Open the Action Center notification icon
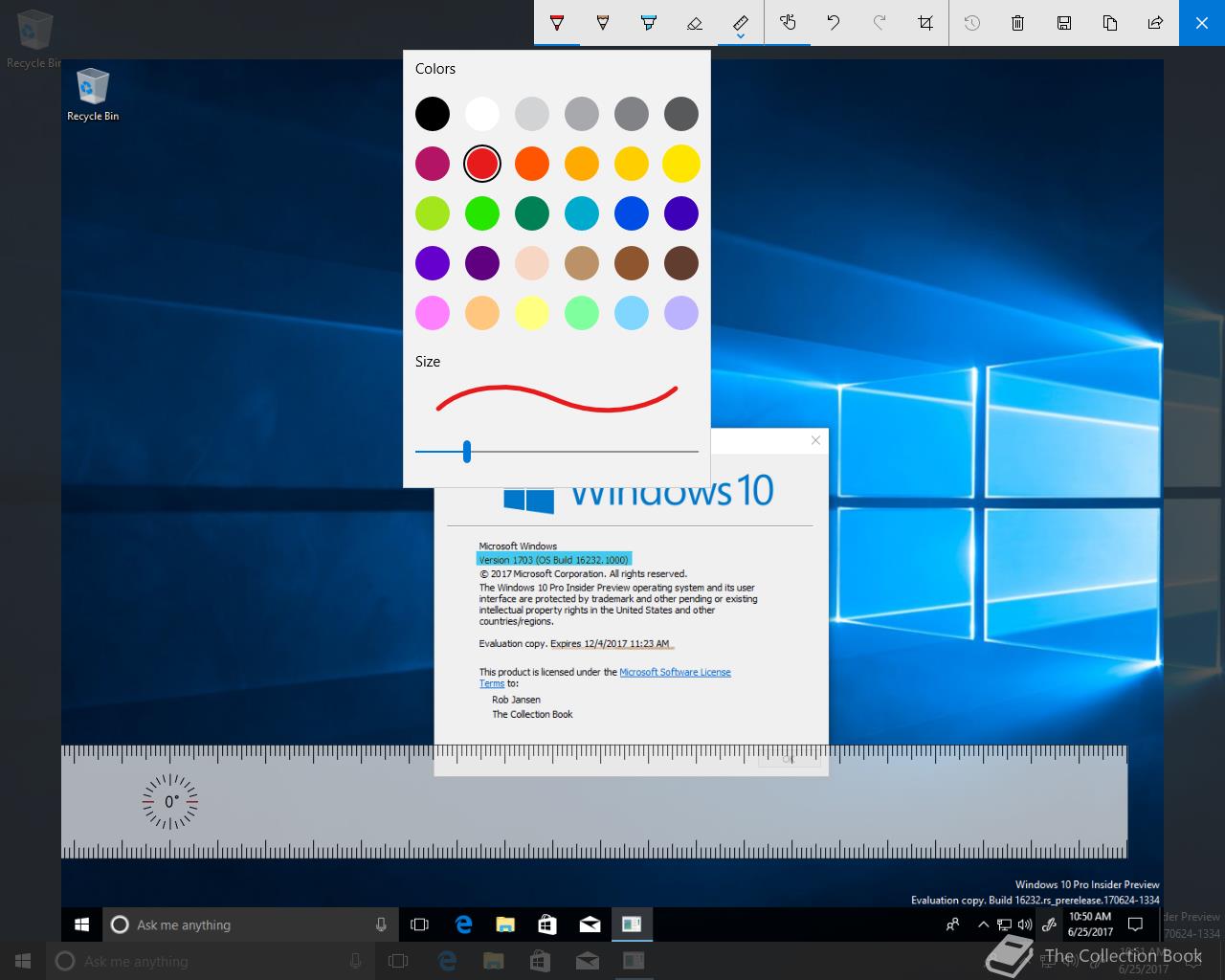The image size is (1225, 980). click(1136, 924)
